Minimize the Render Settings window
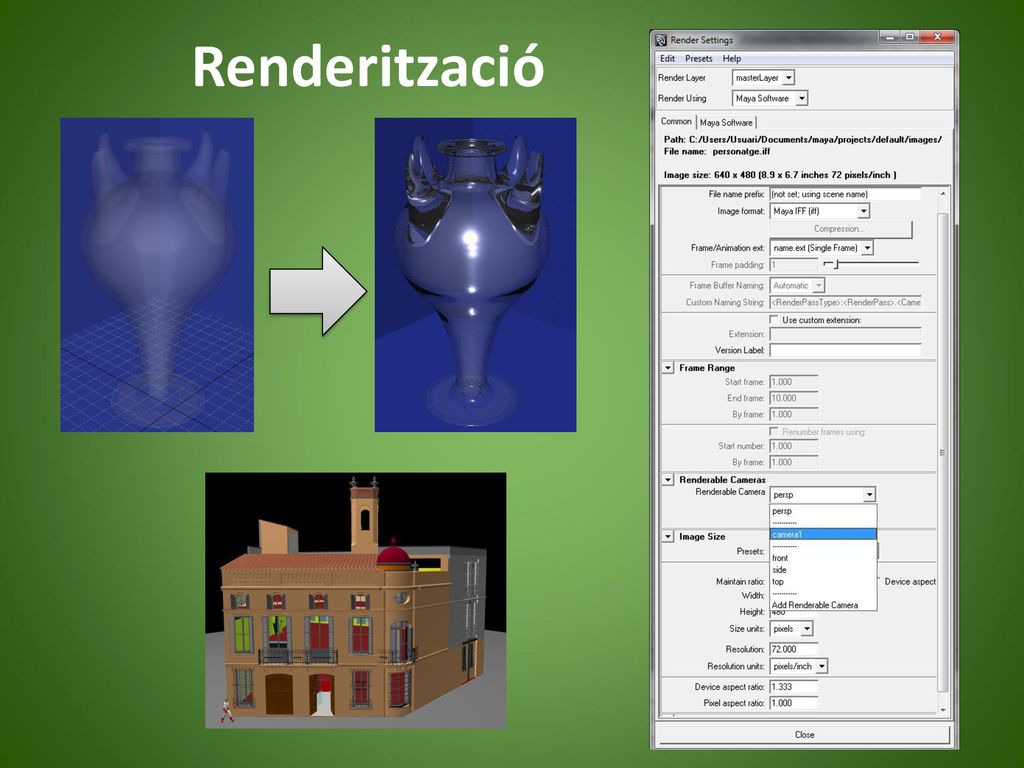The image size is (1024, 768). pos(889,37)
